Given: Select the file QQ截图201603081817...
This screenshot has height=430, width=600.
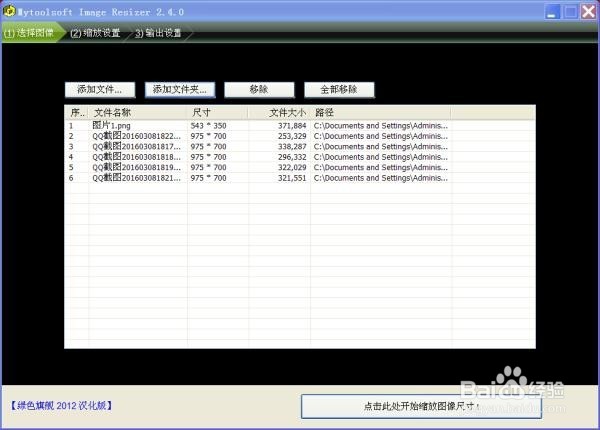Looking at the screenshot, I should point(136,147).
